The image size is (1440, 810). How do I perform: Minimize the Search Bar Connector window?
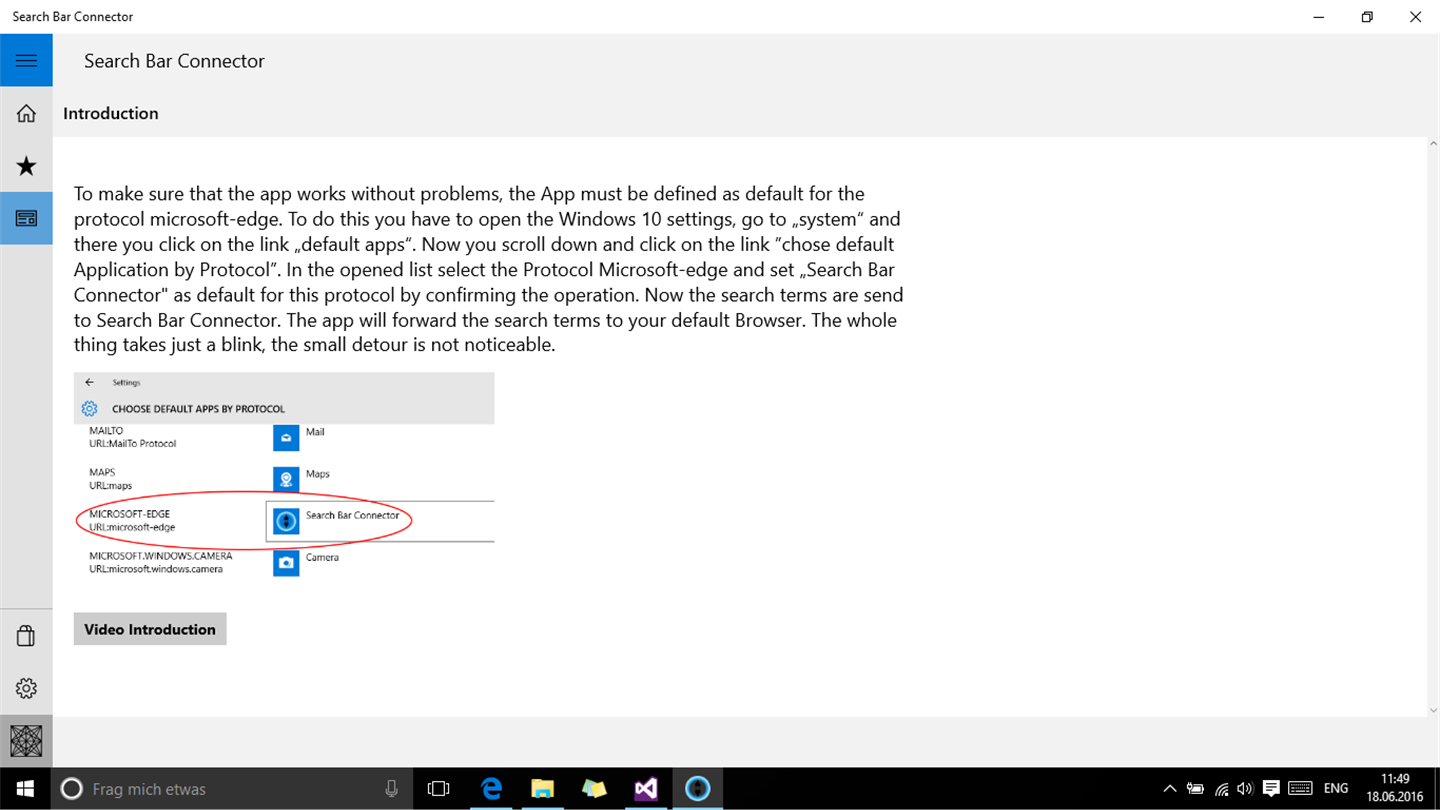(1320, 17)
